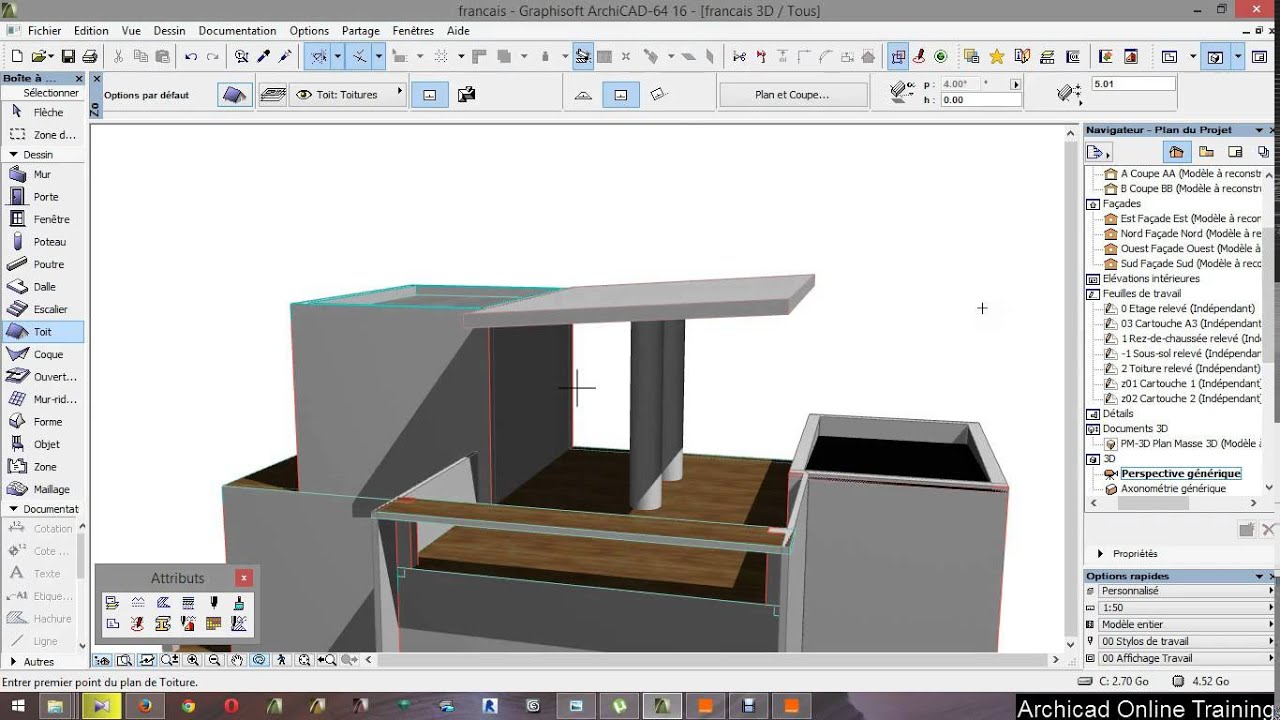Click the Undo arrow icon
The width and height of the screenshot is (1280, 720).
191,57
